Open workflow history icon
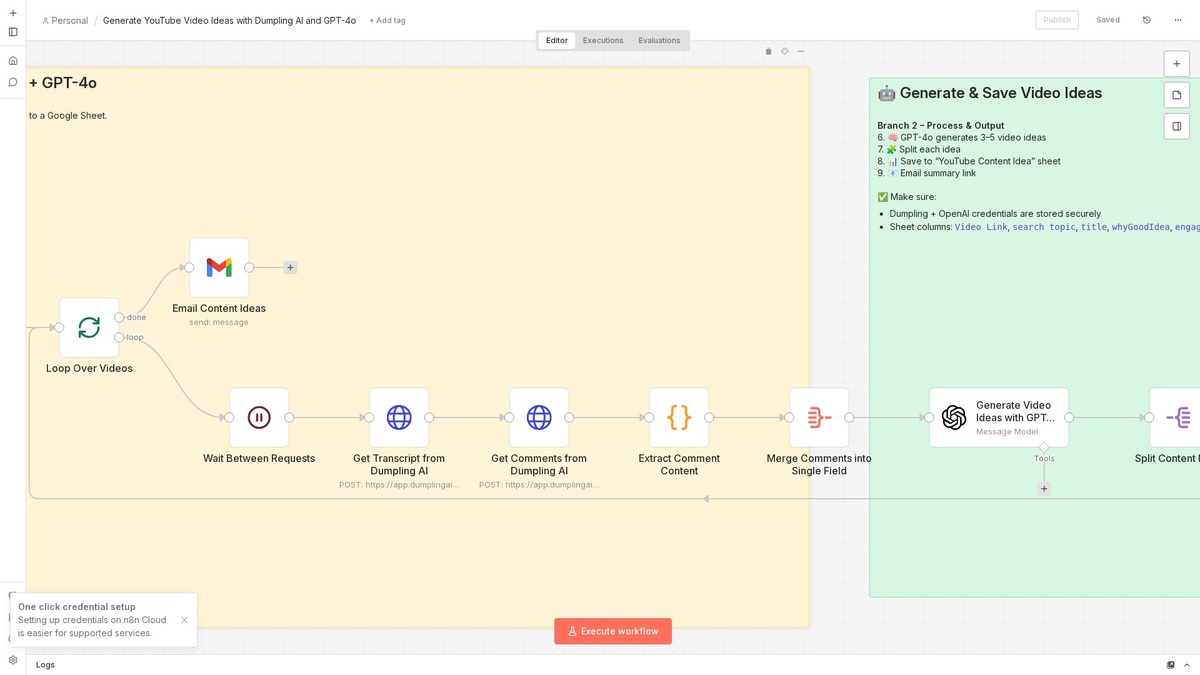 point(1146,20)
